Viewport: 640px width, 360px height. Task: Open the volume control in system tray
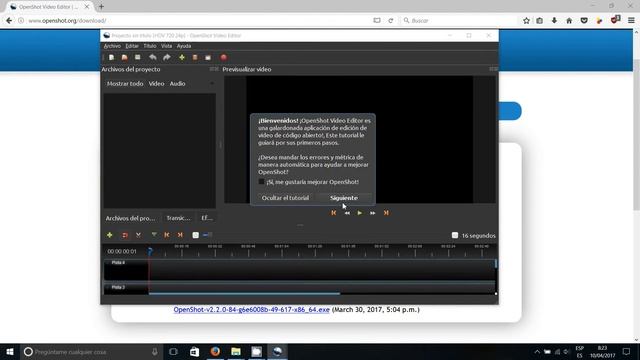click(567, 352)
